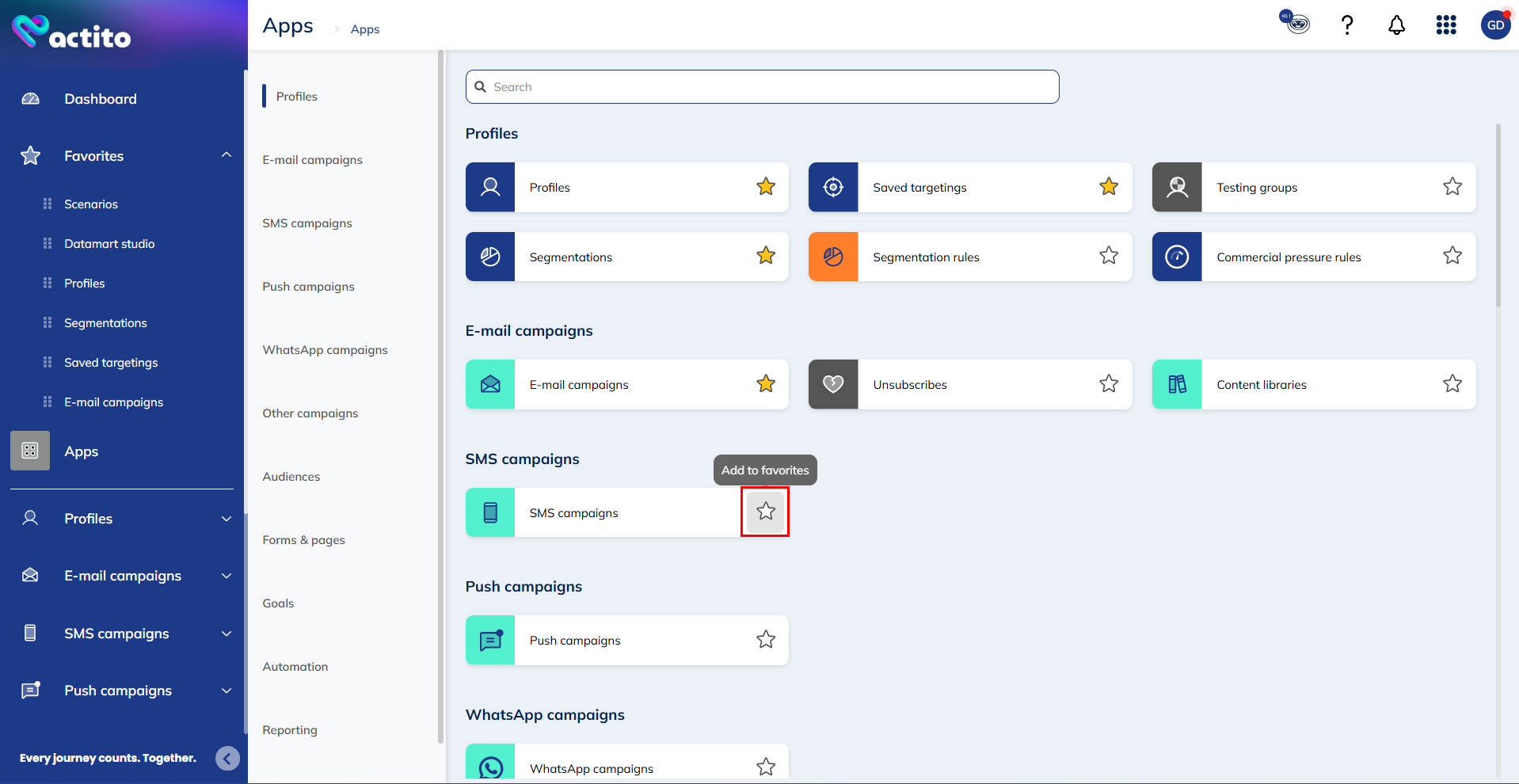Click the Actito logo
The width and height of the screenshot is (1519, 784).
[x=71, y=32]
